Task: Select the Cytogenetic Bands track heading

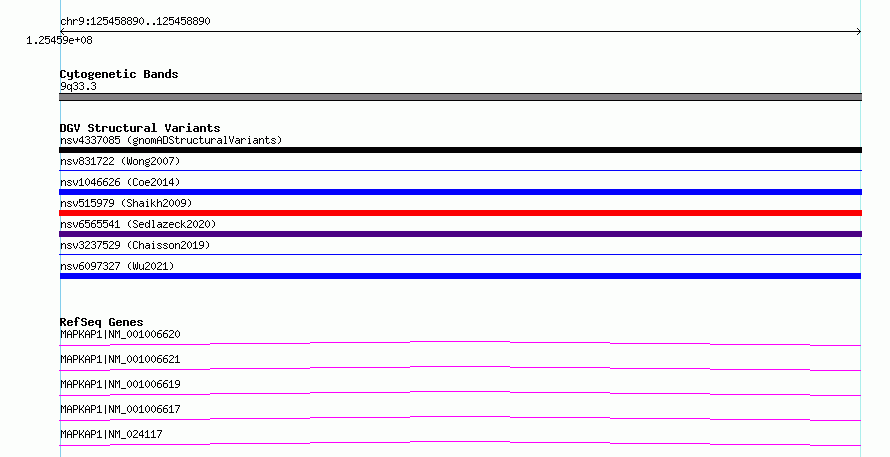Action: click(x=119, y=74)
